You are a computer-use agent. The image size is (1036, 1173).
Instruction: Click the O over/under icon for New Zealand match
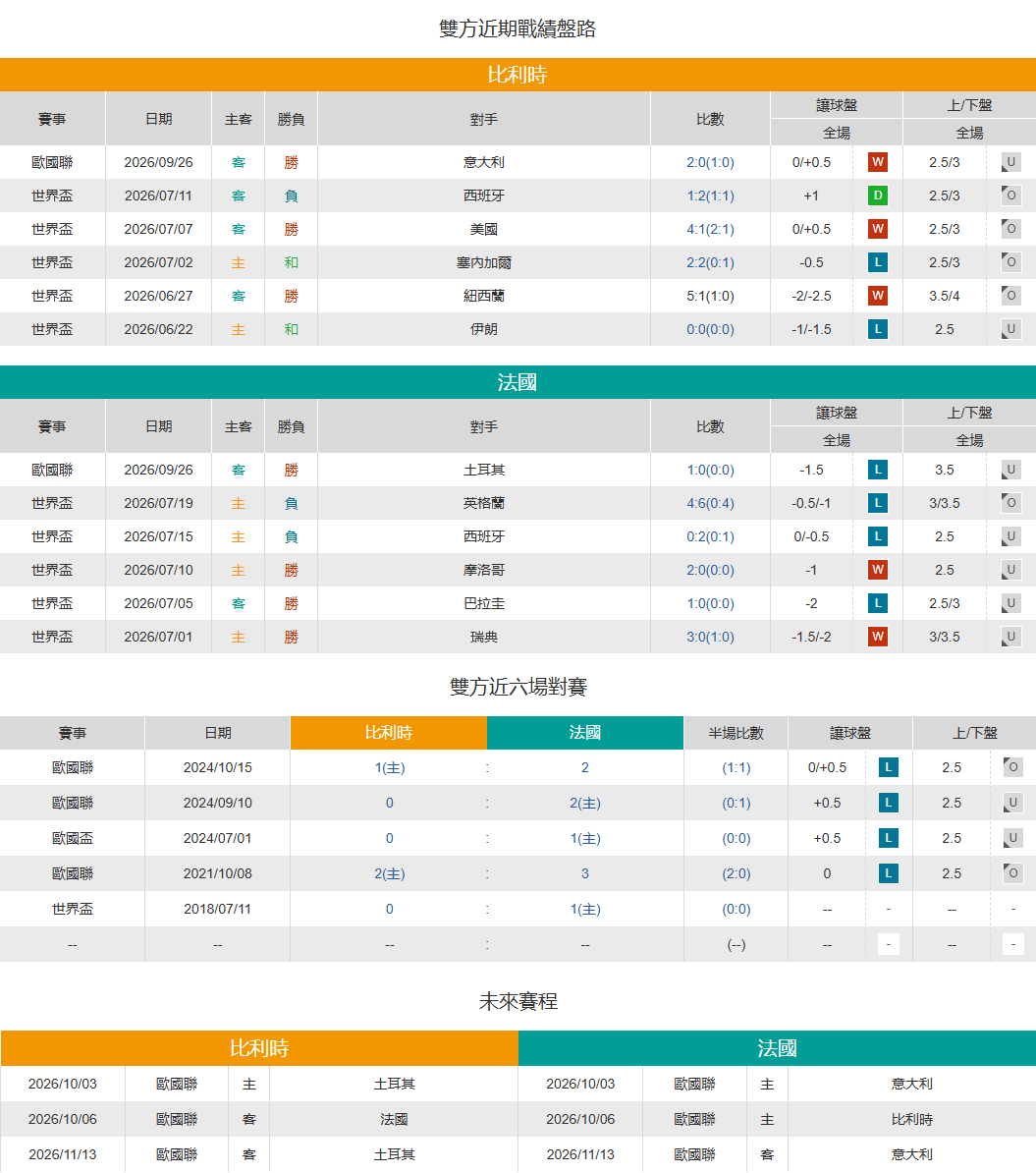coord(1010,296)
